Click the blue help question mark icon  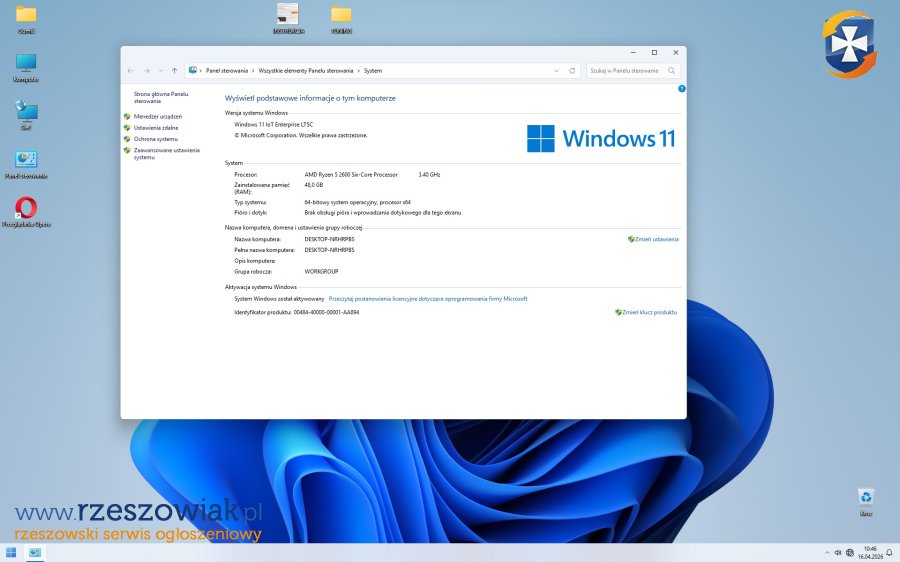[x=681, y=88]
